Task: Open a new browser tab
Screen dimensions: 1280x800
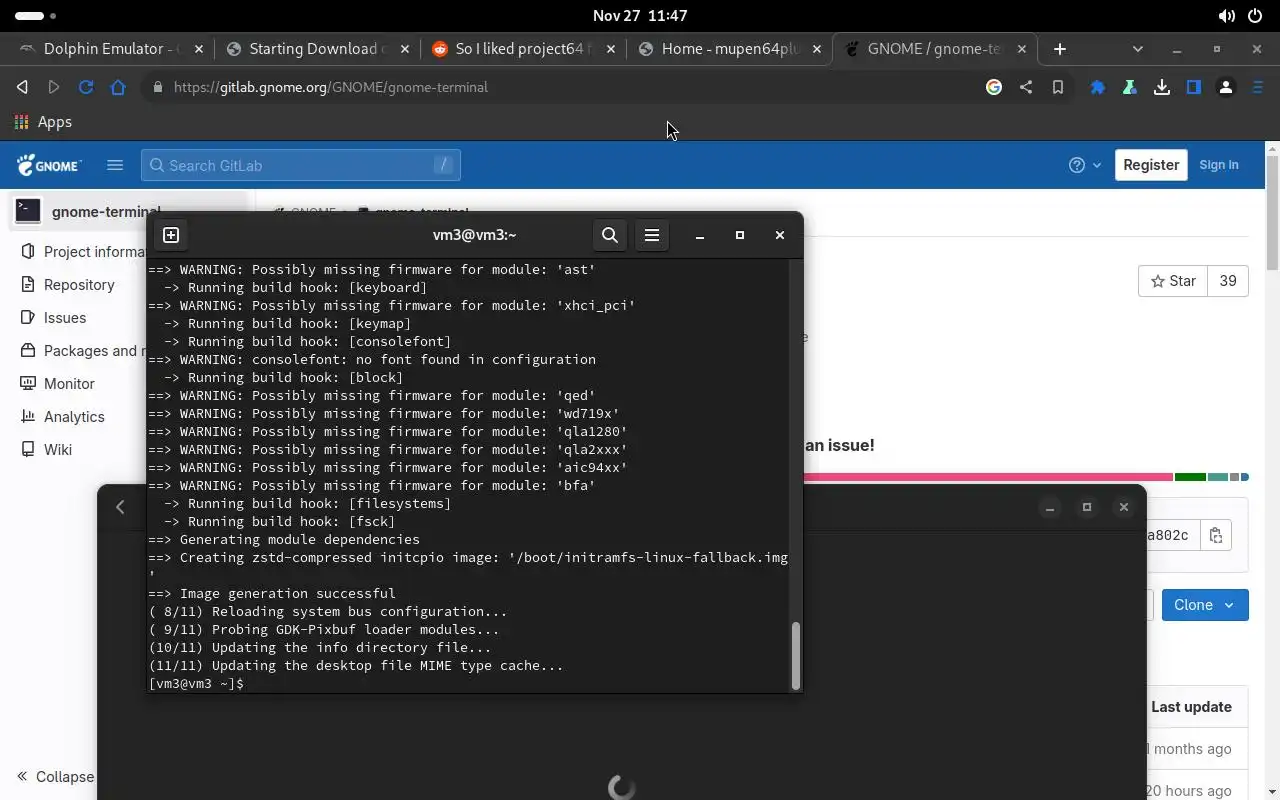Action: coord(1060,48)
